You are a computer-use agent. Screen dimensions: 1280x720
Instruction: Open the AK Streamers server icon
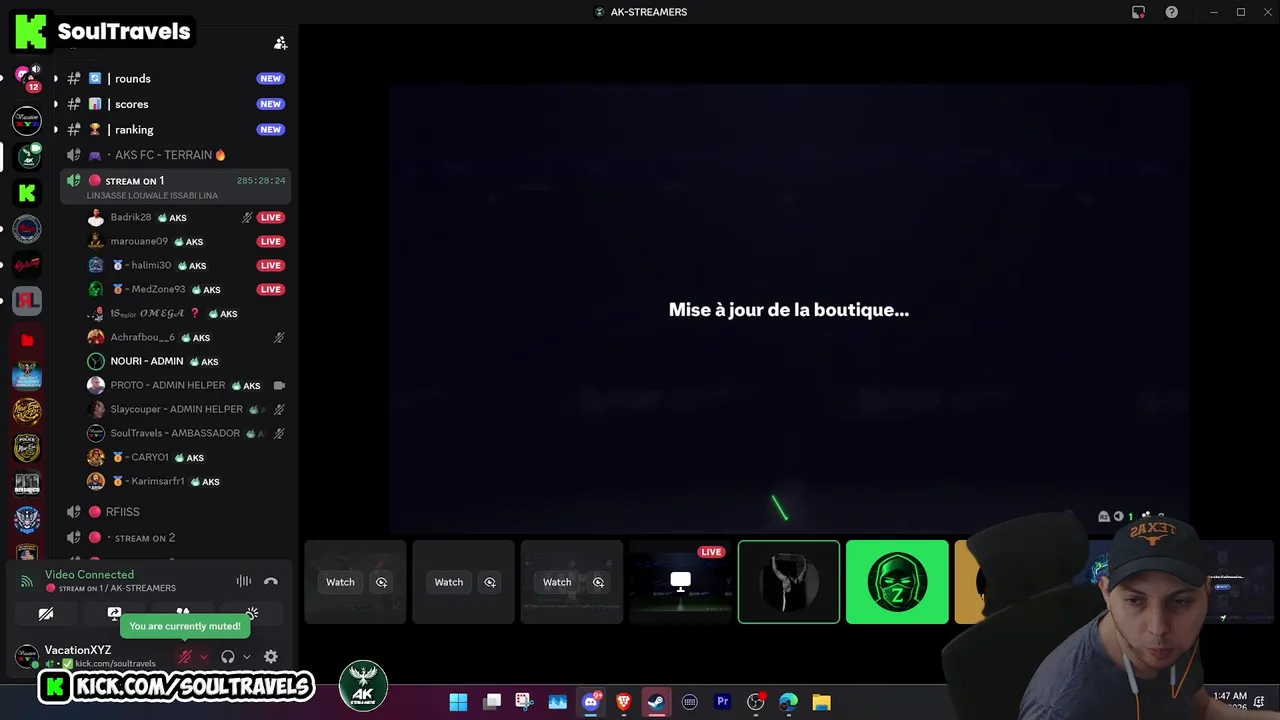coord(27,156)
